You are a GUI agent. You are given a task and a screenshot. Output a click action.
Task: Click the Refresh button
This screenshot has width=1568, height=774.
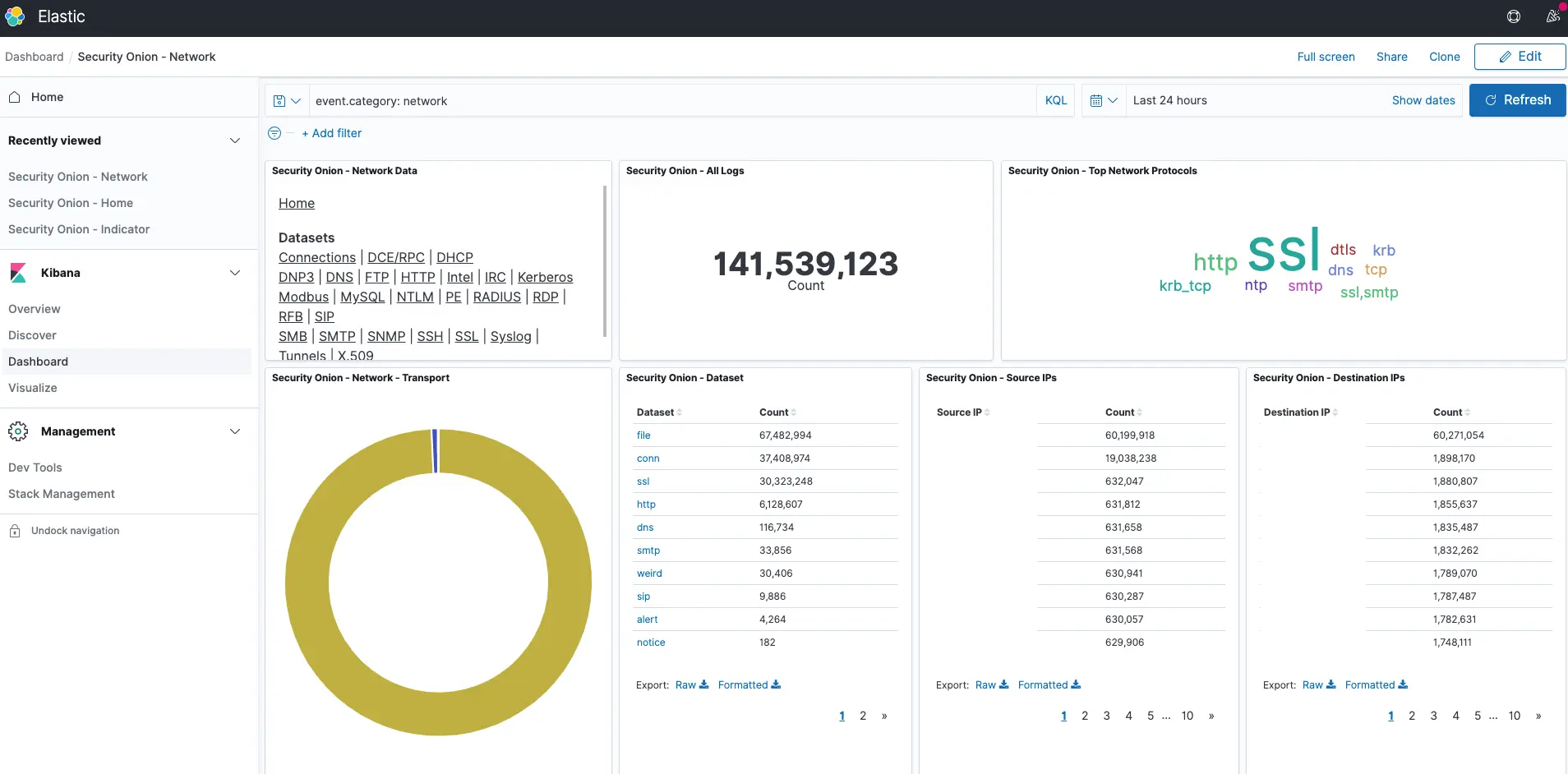(x=1518, y=100)
